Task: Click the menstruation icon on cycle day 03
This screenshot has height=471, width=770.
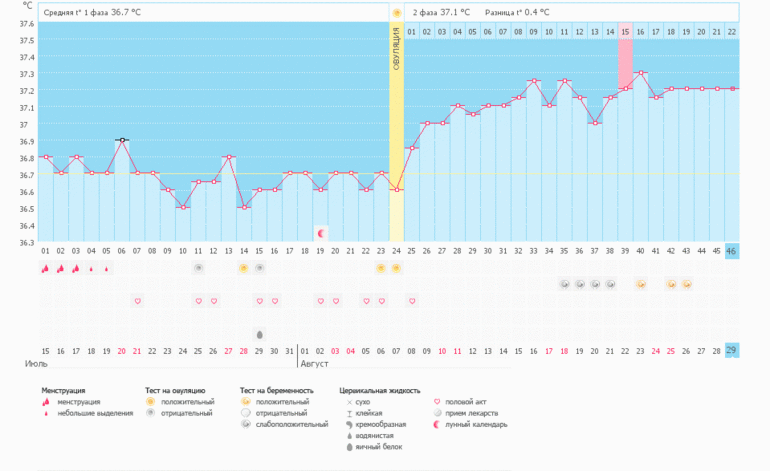Action: click(x=76, y=269)
